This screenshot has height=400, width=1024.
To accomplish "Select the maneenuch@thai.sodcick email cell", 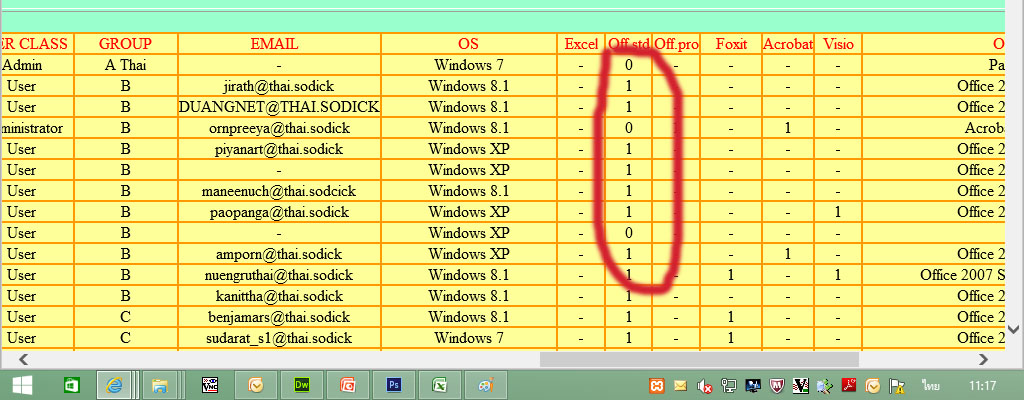I will (x=279, y=191).
